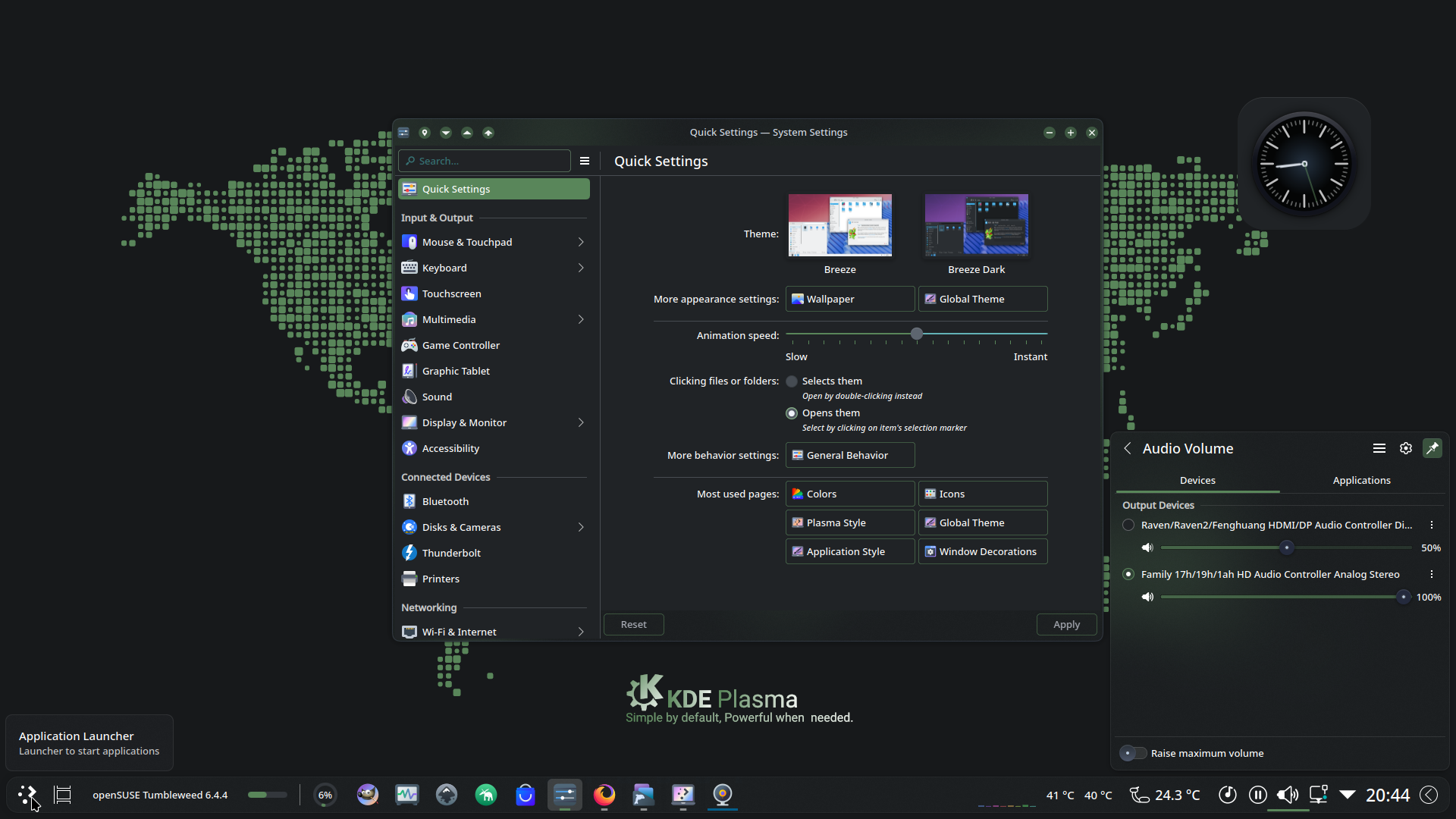Expand Disks & Cameras category
The width and height of the screenshot is (1456, 819).
tap(581, 527)
